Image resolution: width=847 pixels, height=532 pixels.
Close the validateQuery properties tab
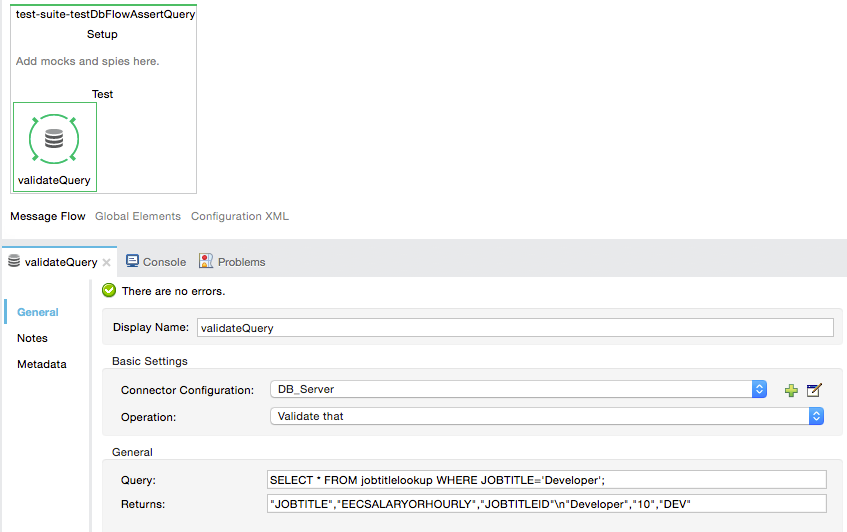pyautogui.click(x=106, y=262)
